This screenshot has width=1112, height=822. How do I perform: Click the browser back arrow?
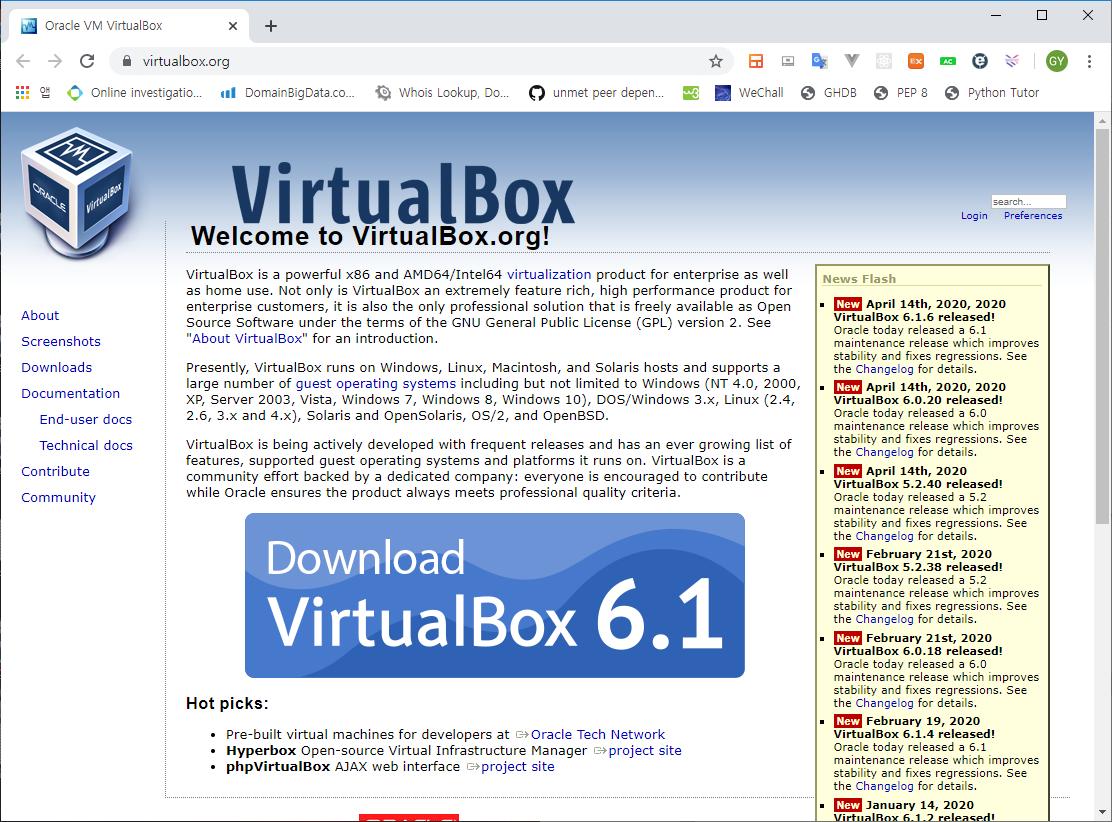23,61
